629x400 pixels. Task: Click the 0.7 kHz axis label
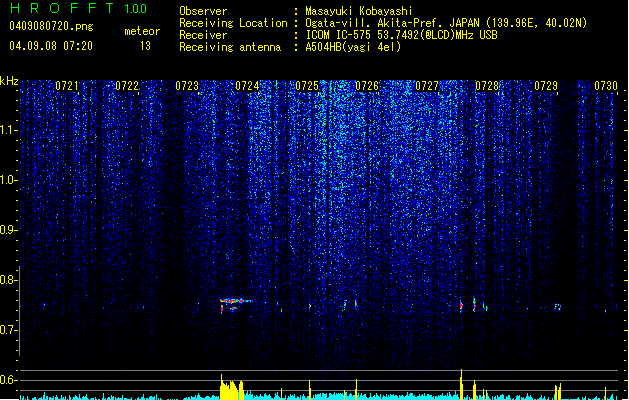click(x=9, y=330)
